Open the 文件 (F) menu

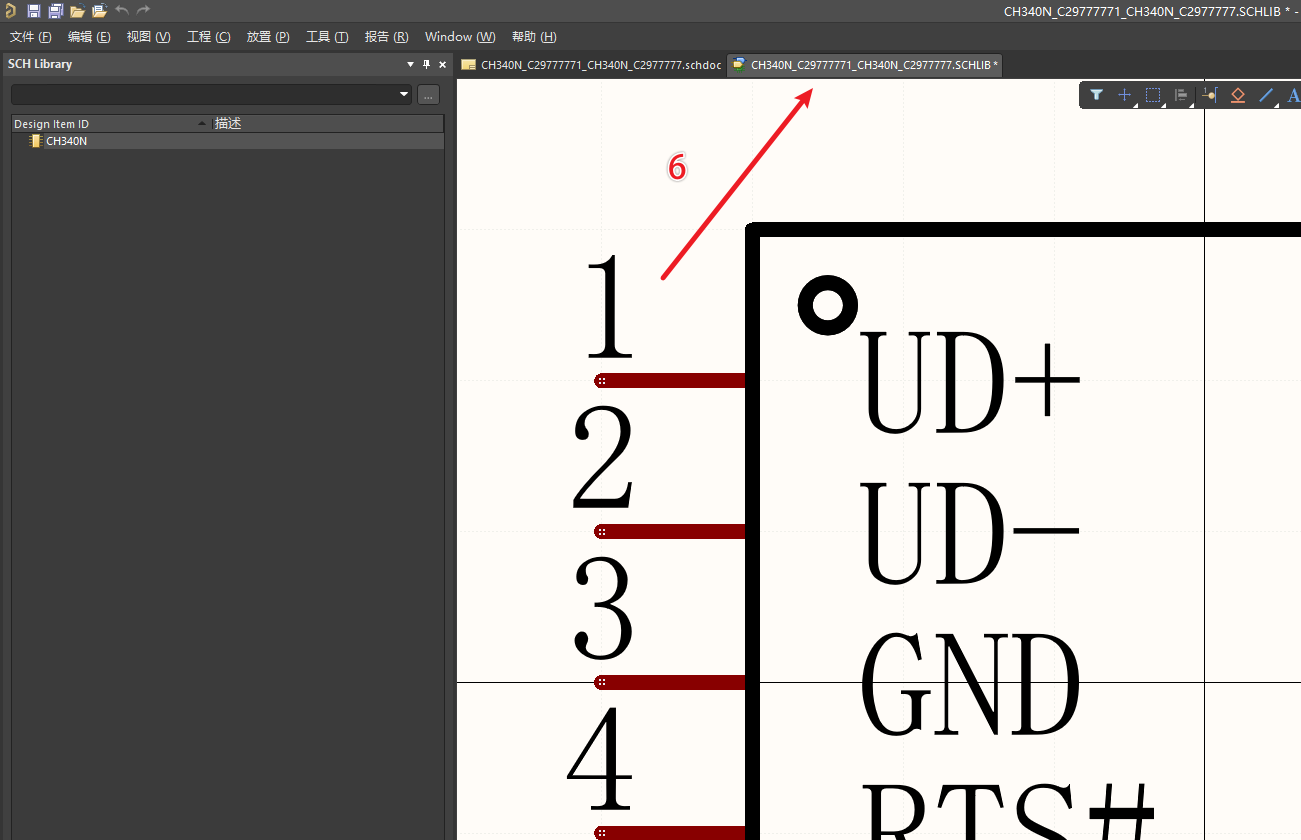coord(31,37)
